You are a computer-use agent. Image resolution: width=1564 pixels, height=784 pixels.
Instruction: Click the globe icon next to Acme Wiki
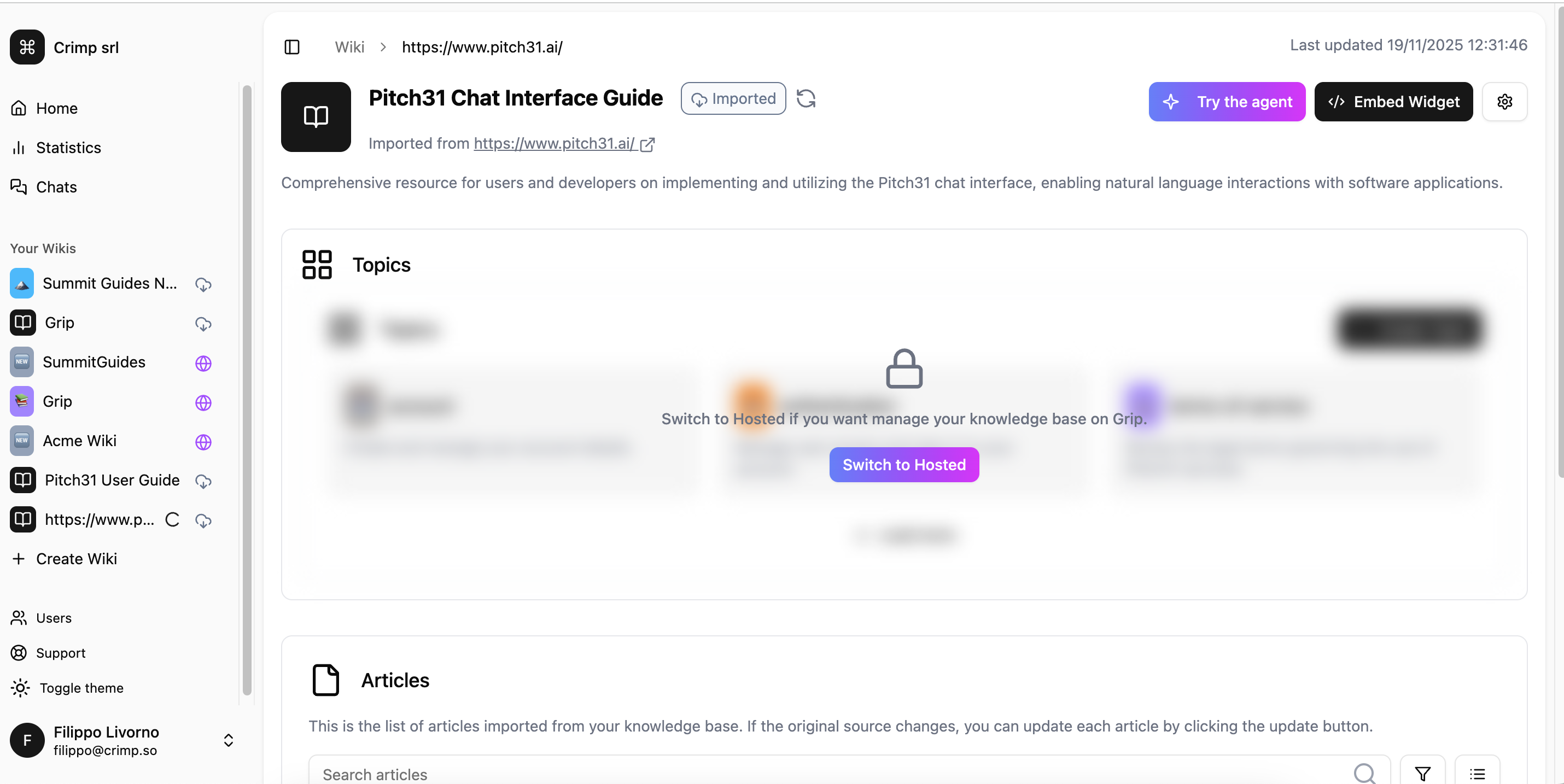pyautogui.click(x=203, y=442)
